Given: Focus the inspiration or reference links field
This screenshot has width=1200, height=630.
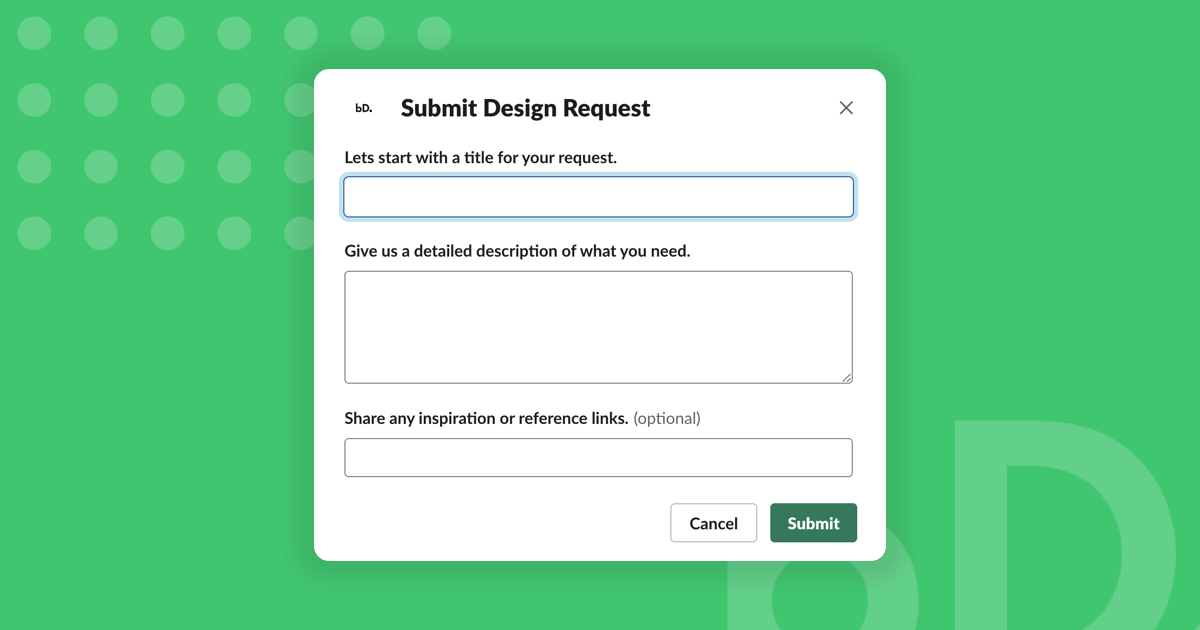Looking at the screenshot, I should 598,457.
